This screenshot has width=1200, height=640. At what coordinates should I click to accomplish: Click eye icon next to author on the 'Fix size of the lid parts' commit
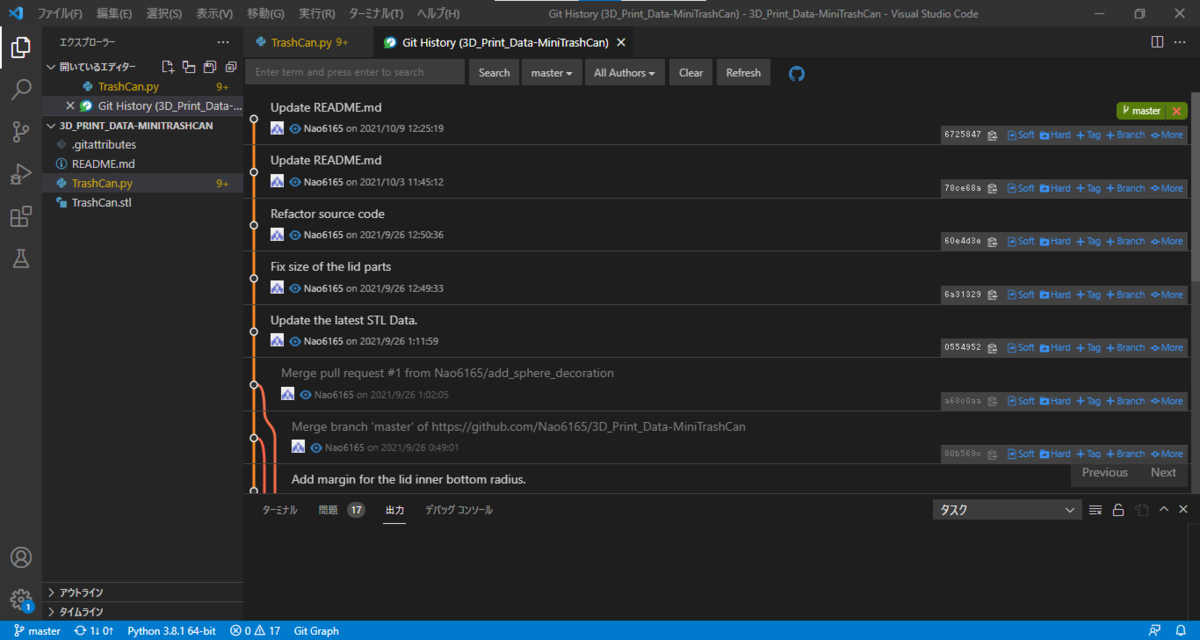point(295,288)
